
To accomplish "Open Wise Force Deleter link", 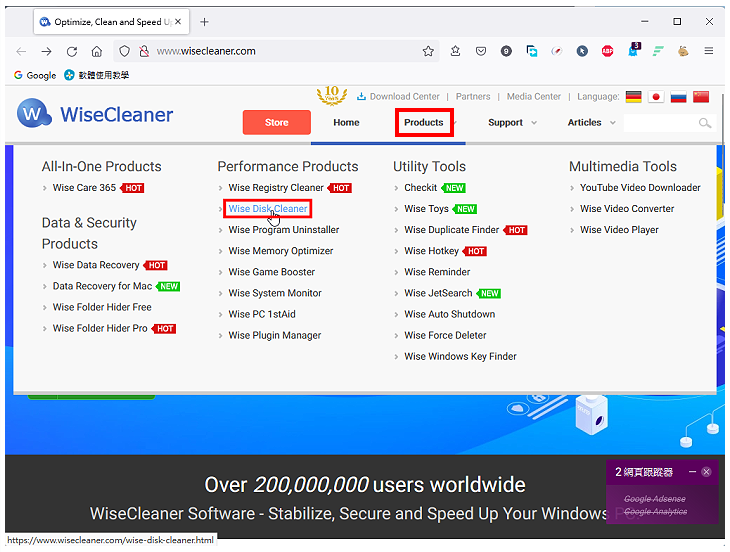I will tap(445, 335).
